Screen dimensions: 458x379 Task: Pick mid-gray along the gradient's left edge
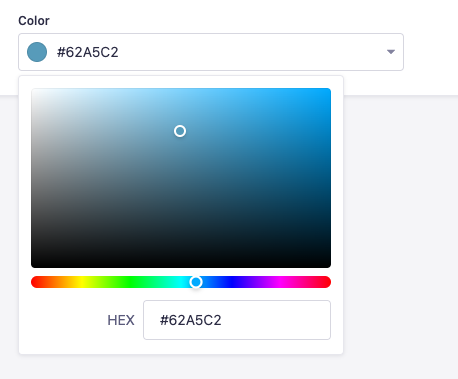pyautogui.click(x=32, y=178)
